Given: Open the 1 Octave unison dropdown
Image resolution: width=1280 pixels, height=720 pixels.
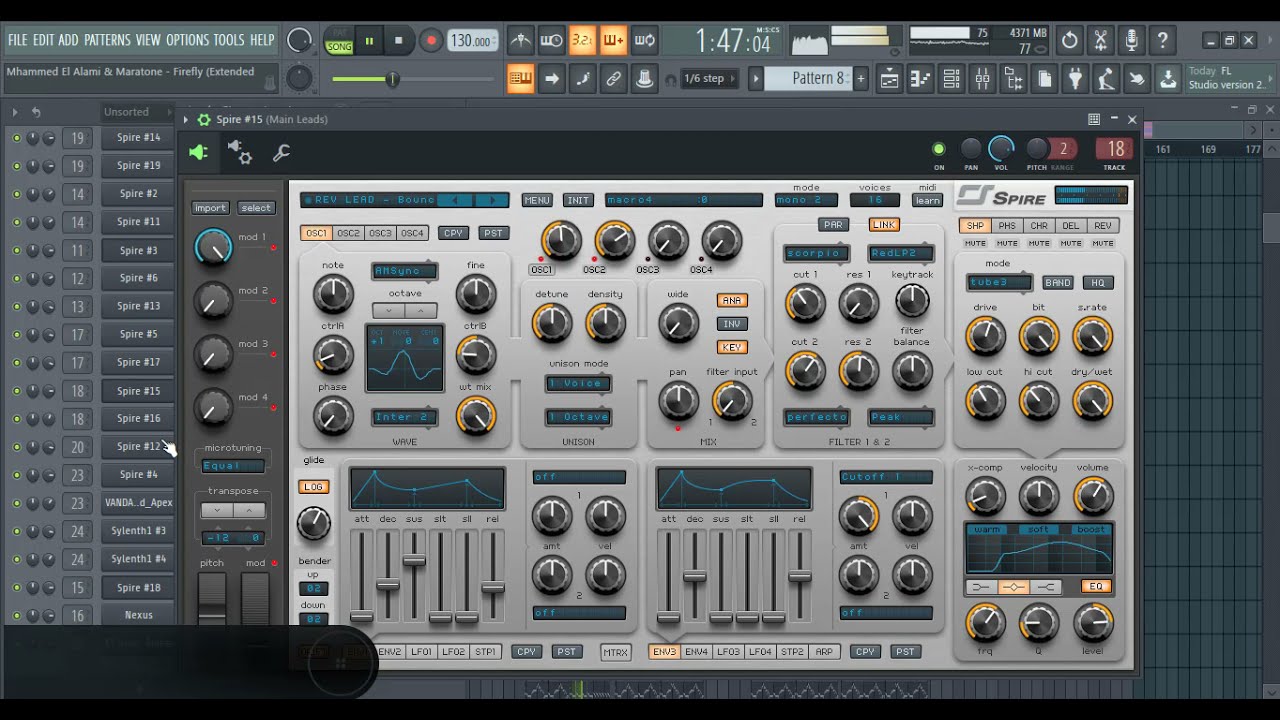Looking at the screenshot, I should click(578, 417).
